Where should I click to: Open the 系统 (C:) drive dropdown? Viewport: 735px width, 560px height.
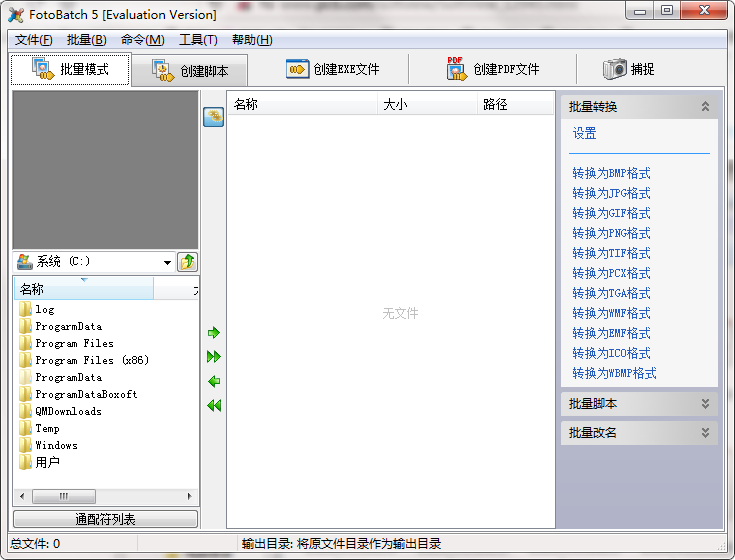point(167,262)
